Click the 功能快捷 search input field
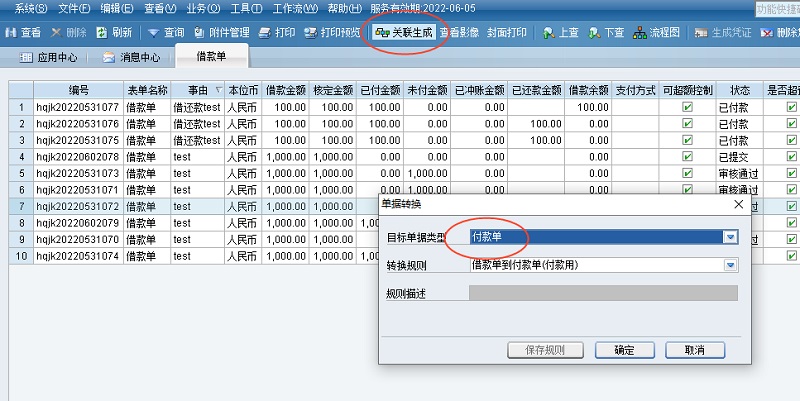800x401 pixels. (x=776, y=8)
